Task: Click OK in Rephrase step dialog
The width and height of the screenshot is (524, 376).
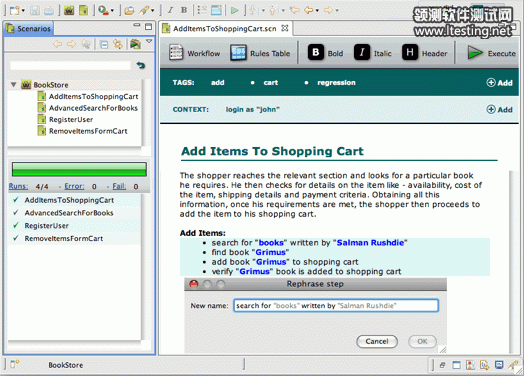Action: [x=422, y=341]
